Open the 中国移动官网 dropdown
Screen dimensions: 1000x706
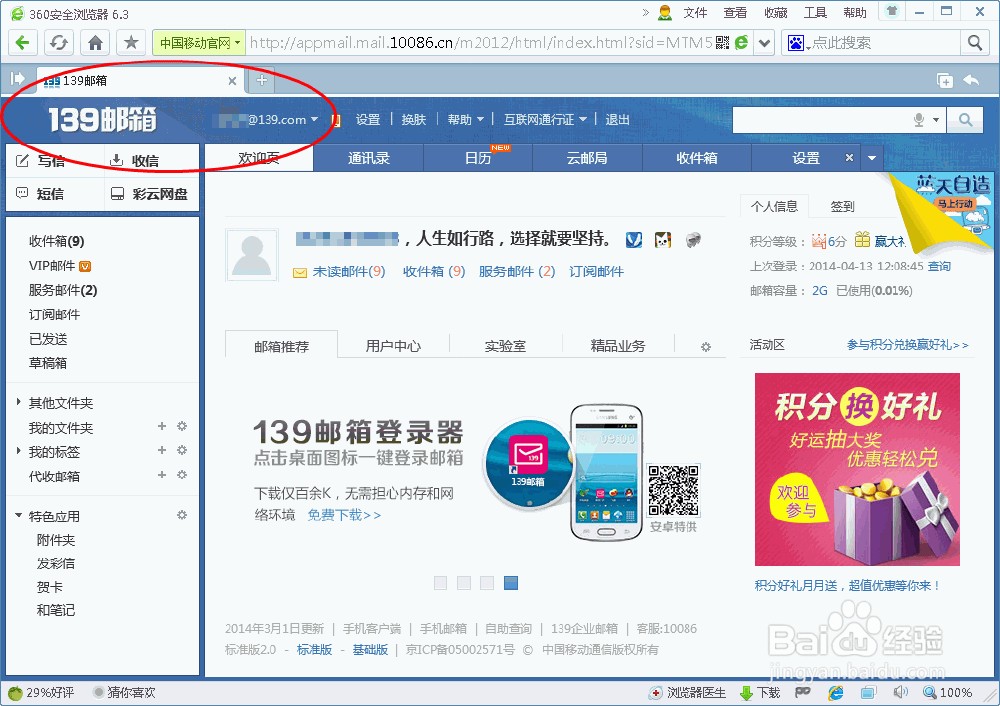pos(198,43)
